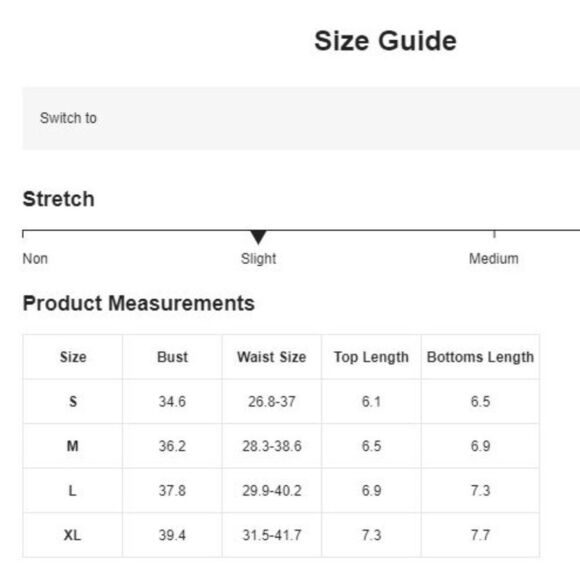Click the black Slight stretch marker triangle
Image resolution: width=580 pixels, height=580 pixels.
pyautogui.click(x=258, y=237)
